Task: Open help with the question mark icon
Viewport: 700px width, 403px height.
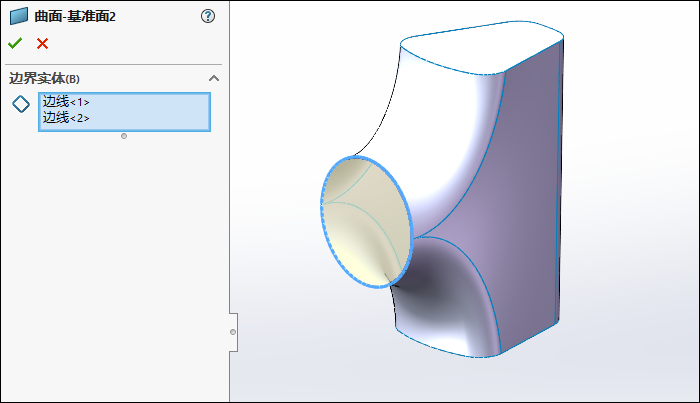Action: point(208,16)
